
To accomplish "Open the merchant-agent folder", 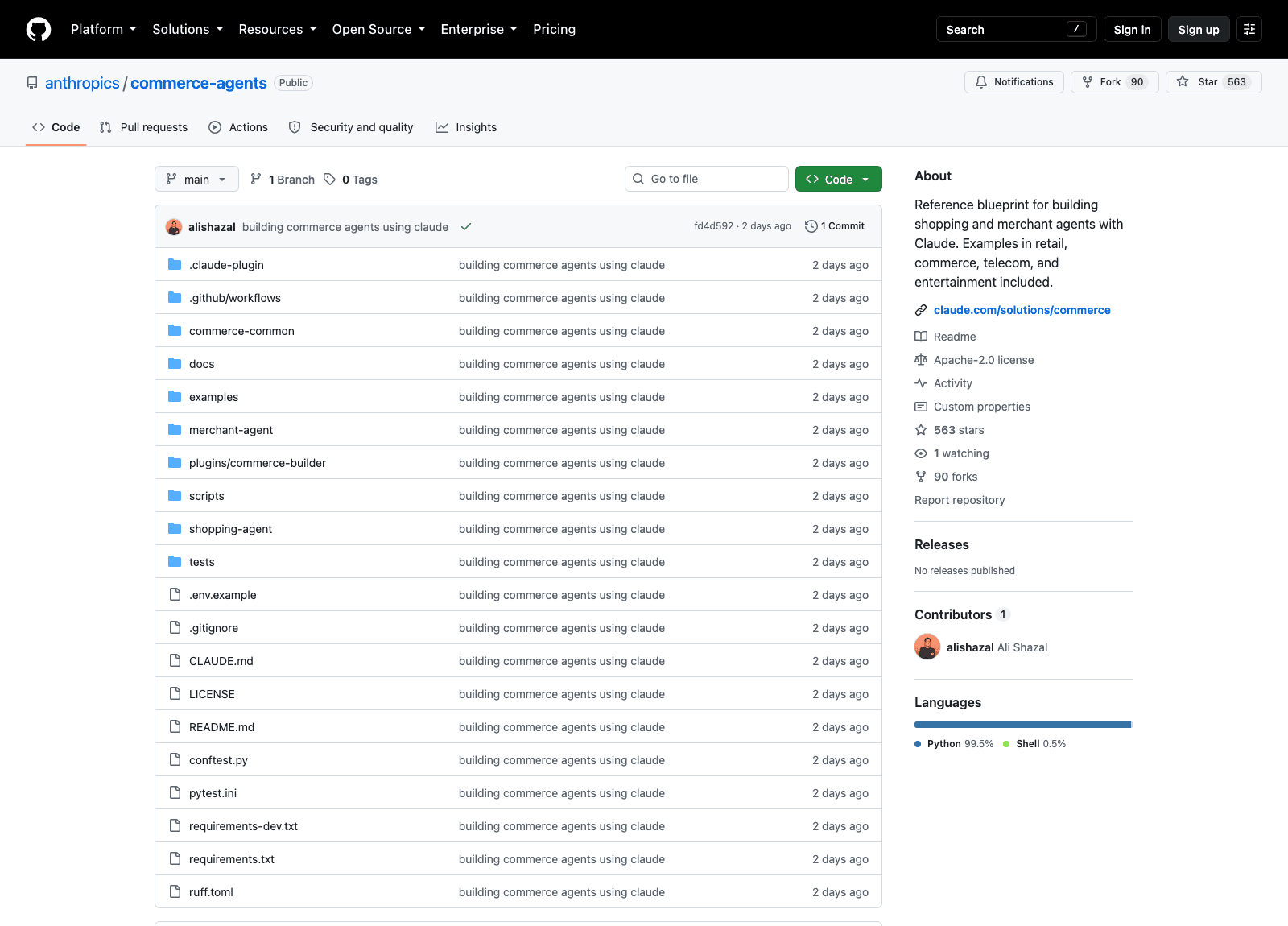I will click(231, 430).
